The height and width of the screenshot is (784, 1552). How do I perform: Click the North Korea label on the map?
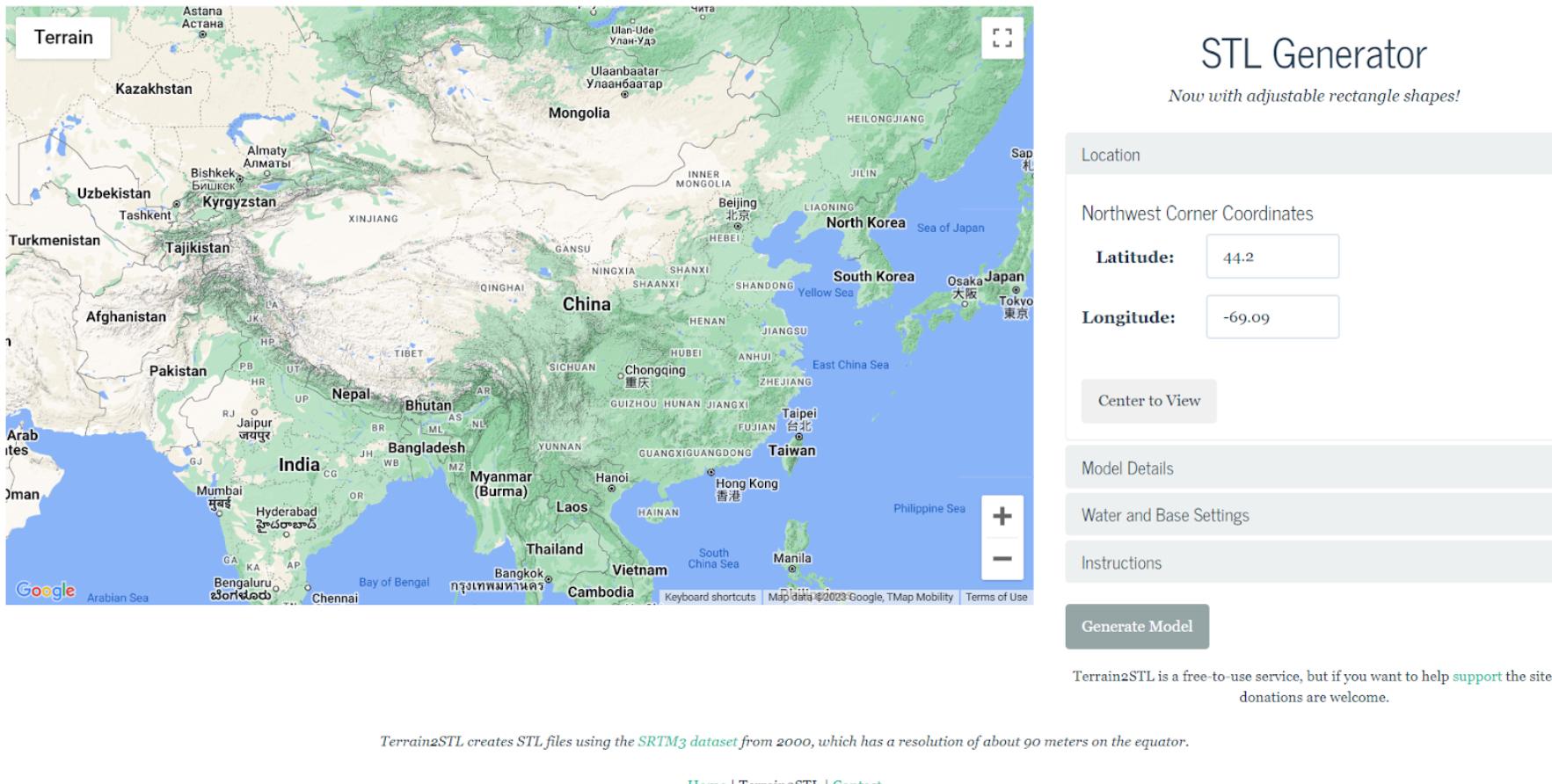coord(865,223)
